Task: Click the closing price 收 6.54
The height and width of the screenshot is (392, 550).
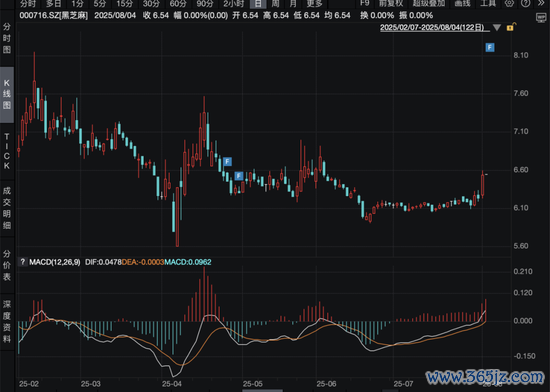Action: [x=156, y=15]
